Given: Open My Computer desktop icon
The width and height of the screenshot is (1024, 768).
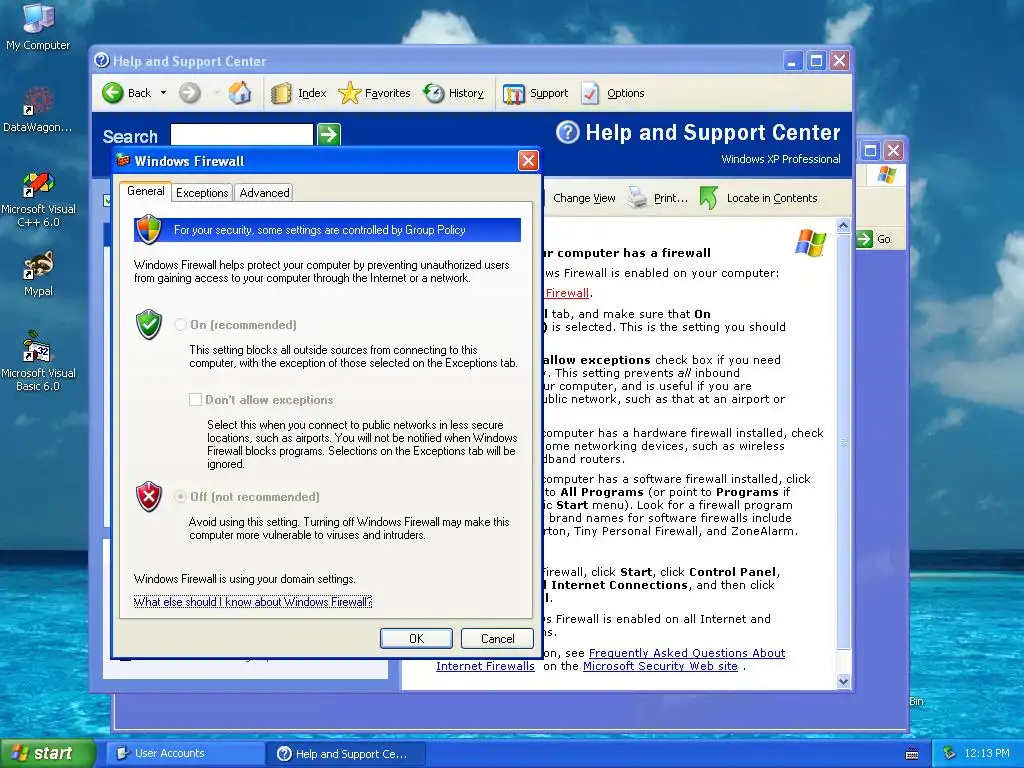Looking at the screenshot, I should click(38, 26).
